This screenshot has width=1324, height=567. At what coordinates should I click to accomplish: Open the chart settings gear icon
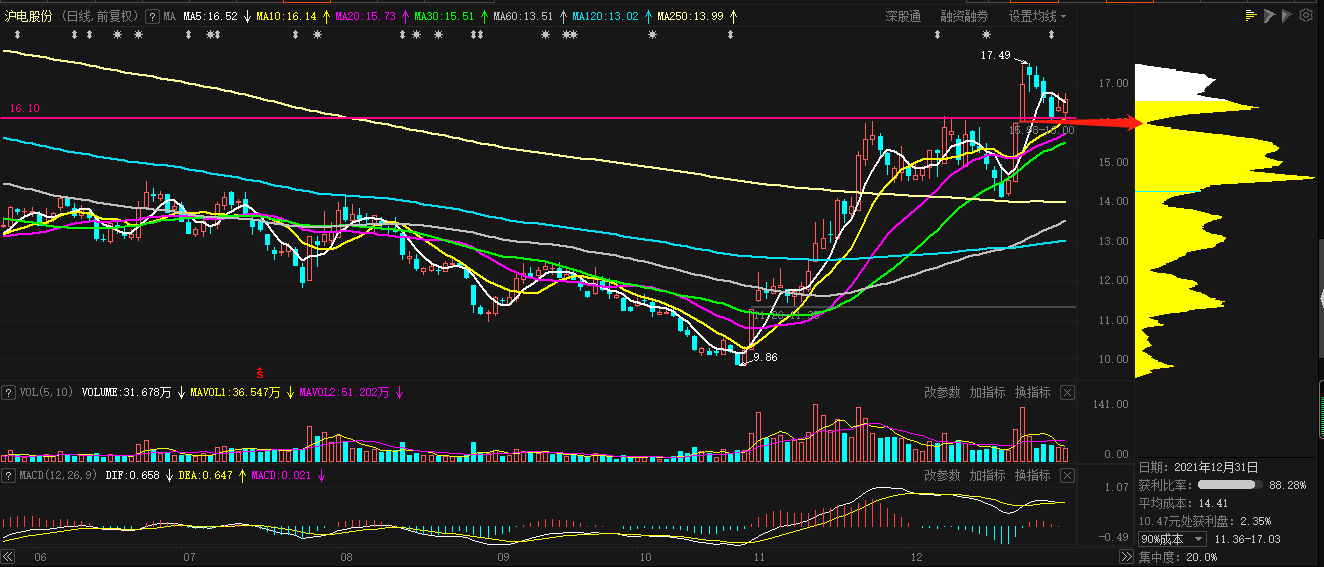[1306, 16]
